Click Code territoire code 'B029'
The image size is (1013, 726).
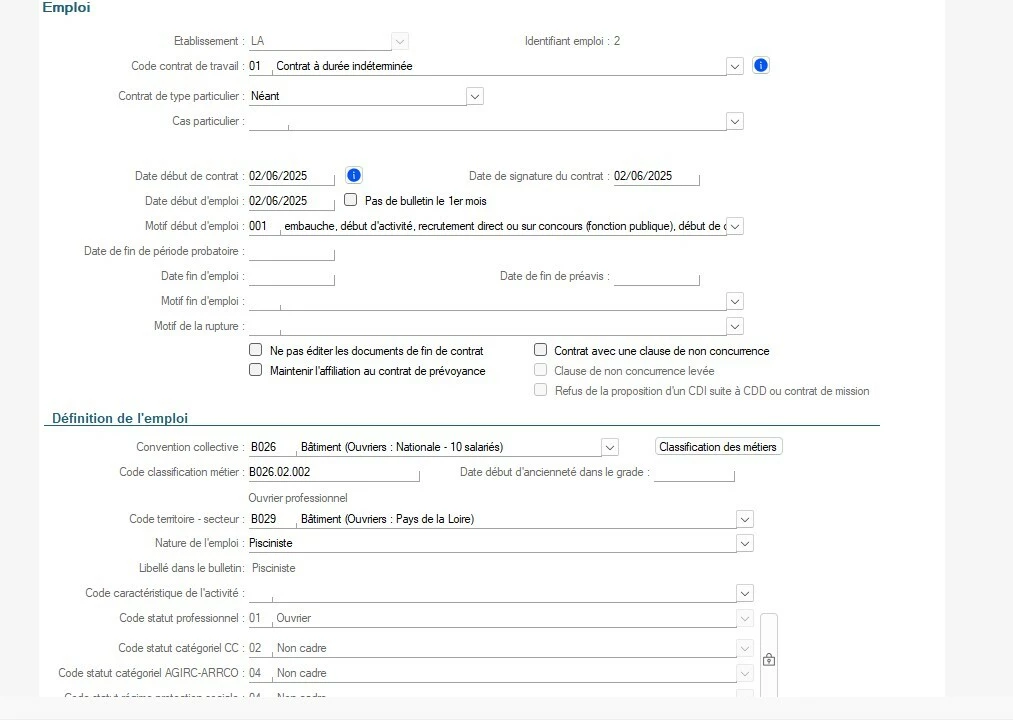264,519
